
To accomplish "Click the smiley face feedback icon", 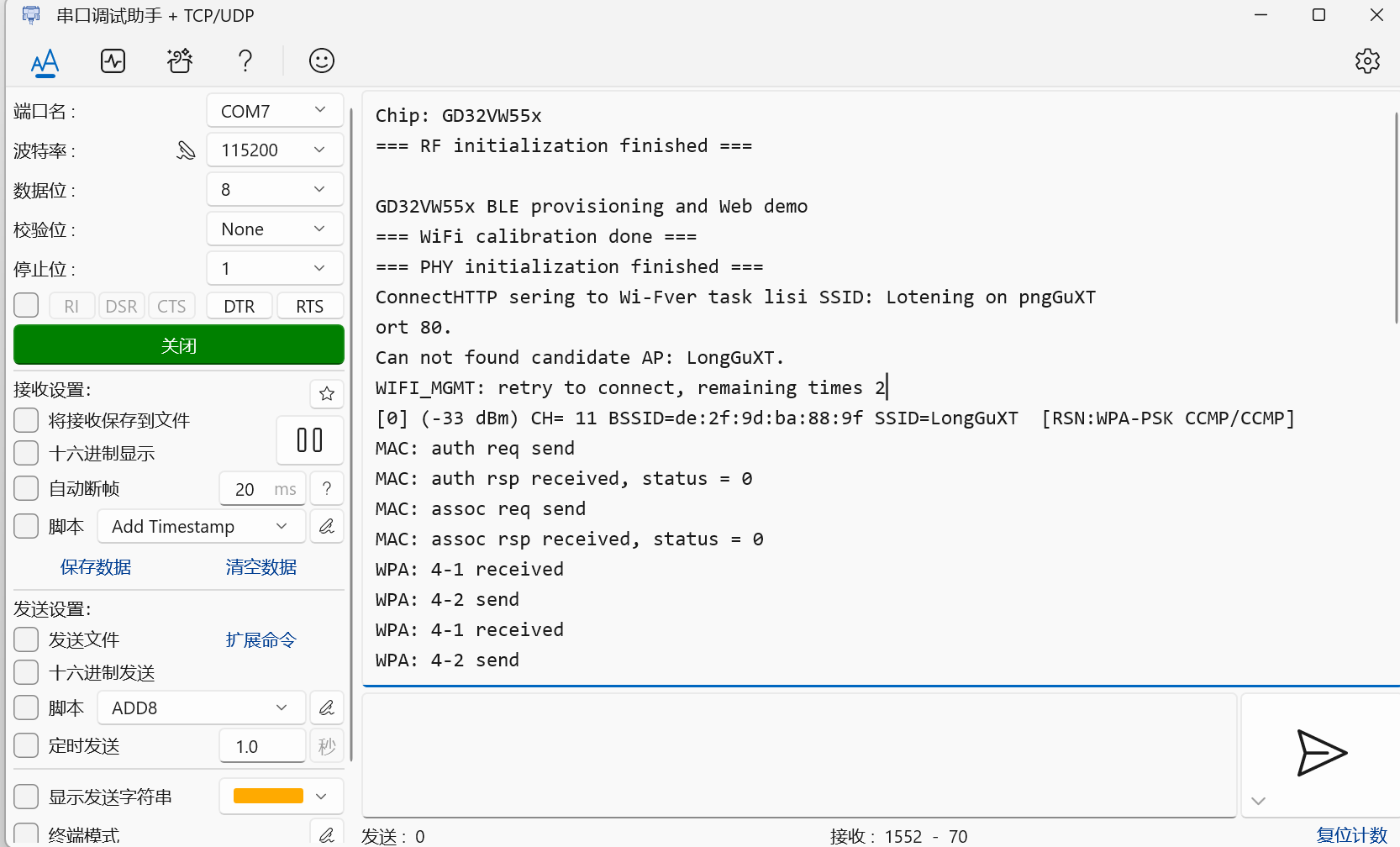I will pos(322,60).
